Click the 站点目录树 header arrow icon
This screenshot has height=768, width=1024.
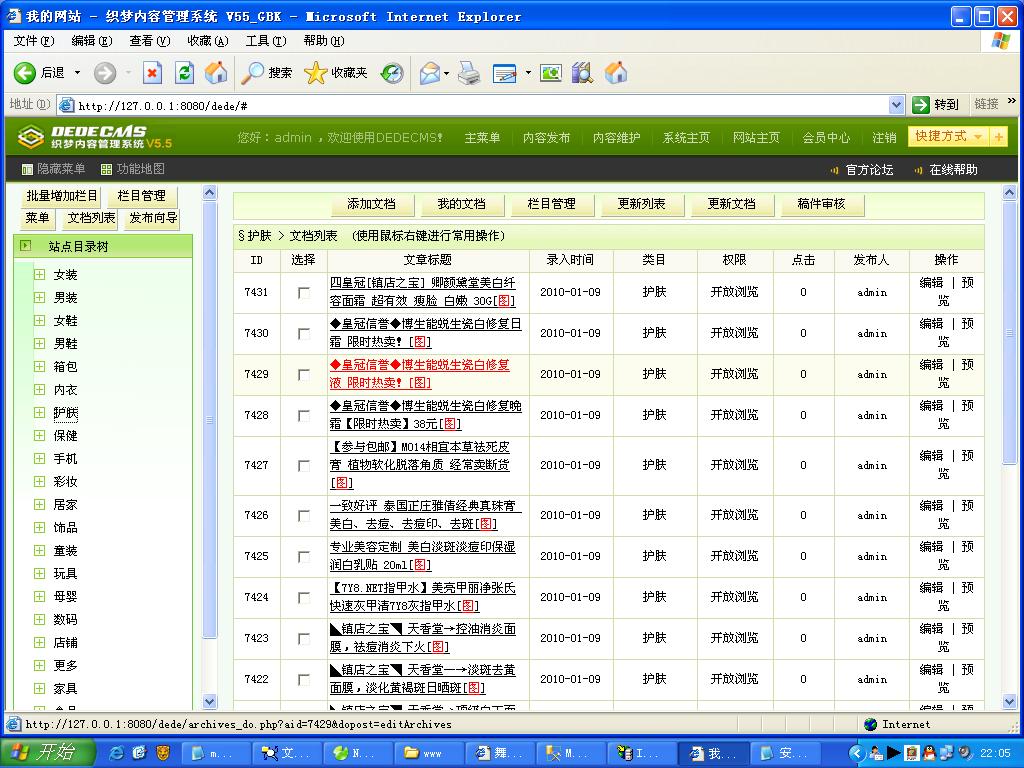pos(25,246)
